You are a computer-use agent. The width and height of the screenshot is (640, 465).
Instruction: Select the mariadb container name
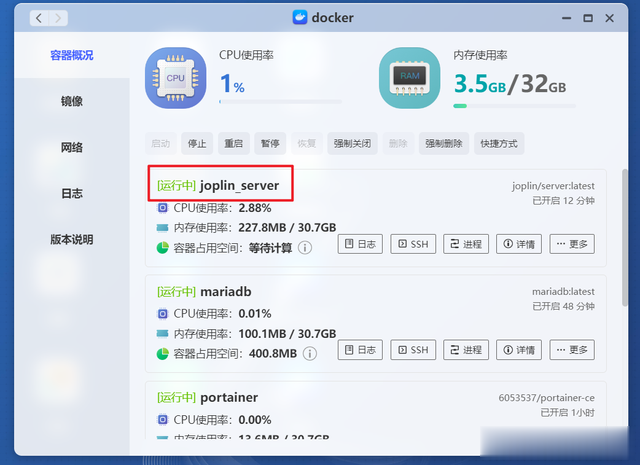[225, 291]
